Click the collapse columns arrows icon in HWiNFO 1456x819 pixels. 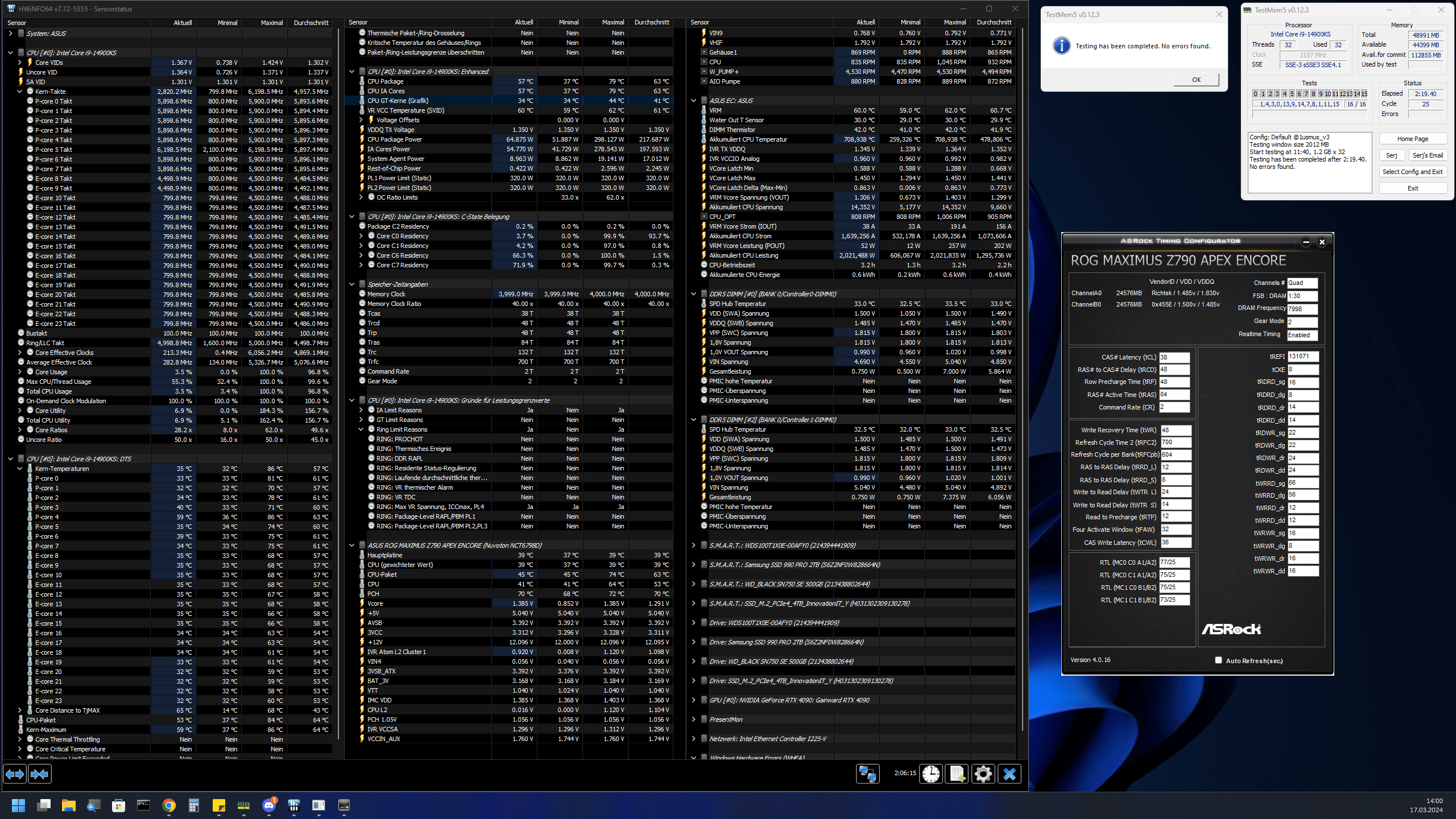tap(40, 774)
